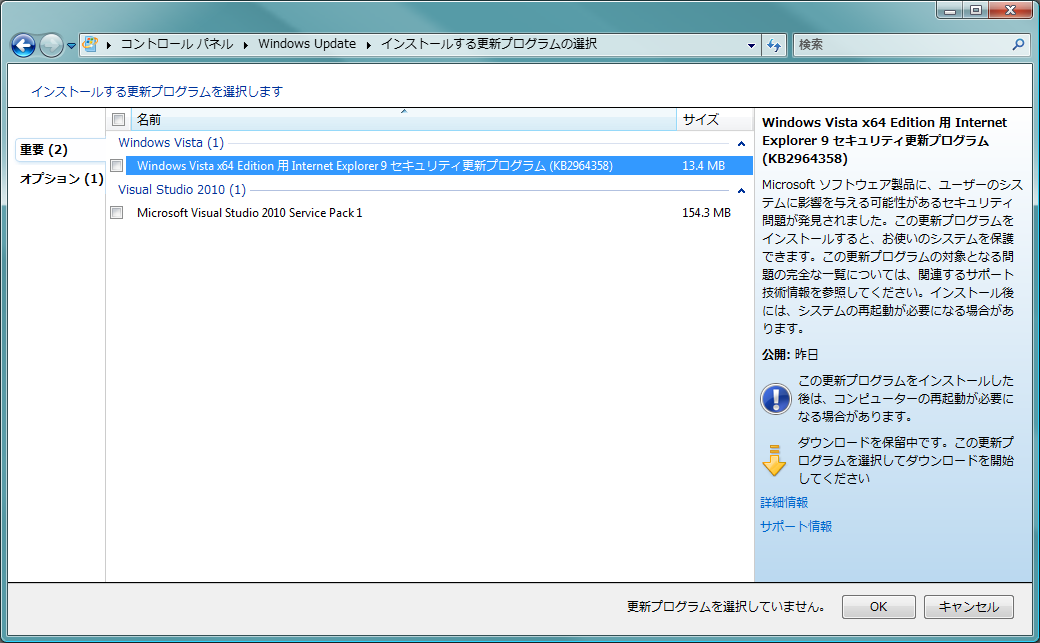Open recent pages dropdown beside navigation arrows
This screenshot has width=1040, height=643.
click(71, 46)
